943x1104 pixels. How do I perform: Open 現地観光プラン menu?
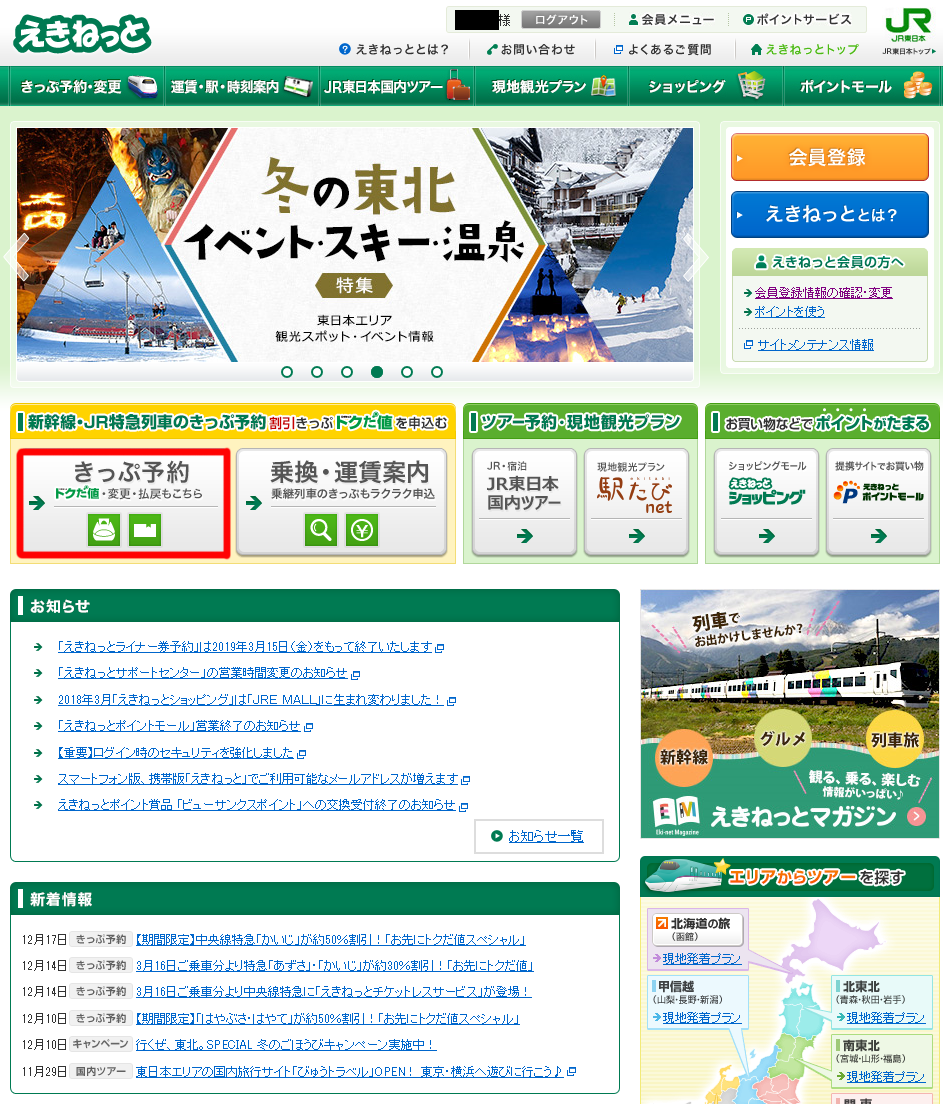(551, 87)
